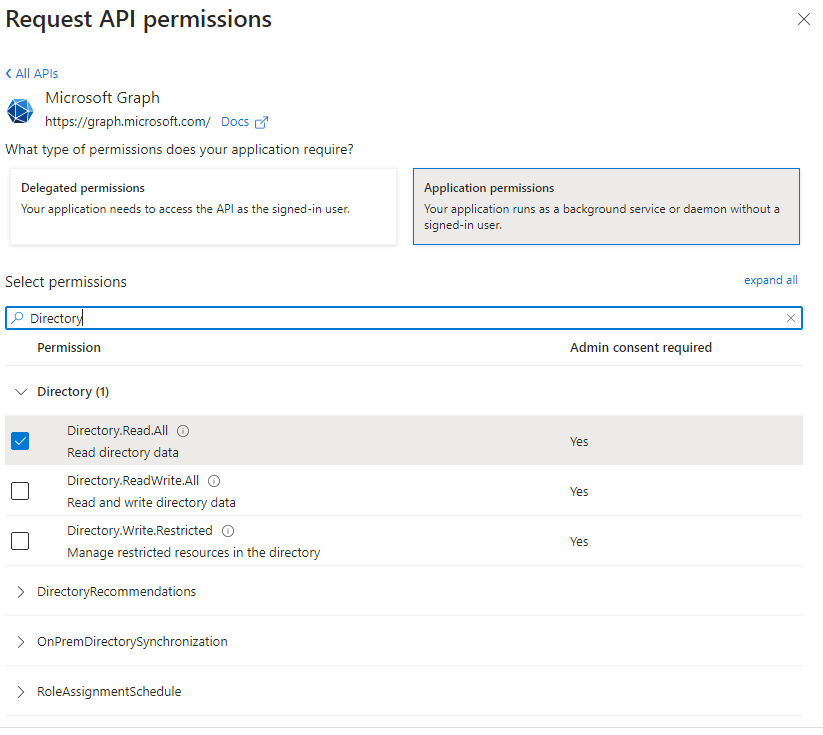Click Yes in the Directory.Read.All row
The width and height of the screenshot is (823, 735).
point(579,442)
